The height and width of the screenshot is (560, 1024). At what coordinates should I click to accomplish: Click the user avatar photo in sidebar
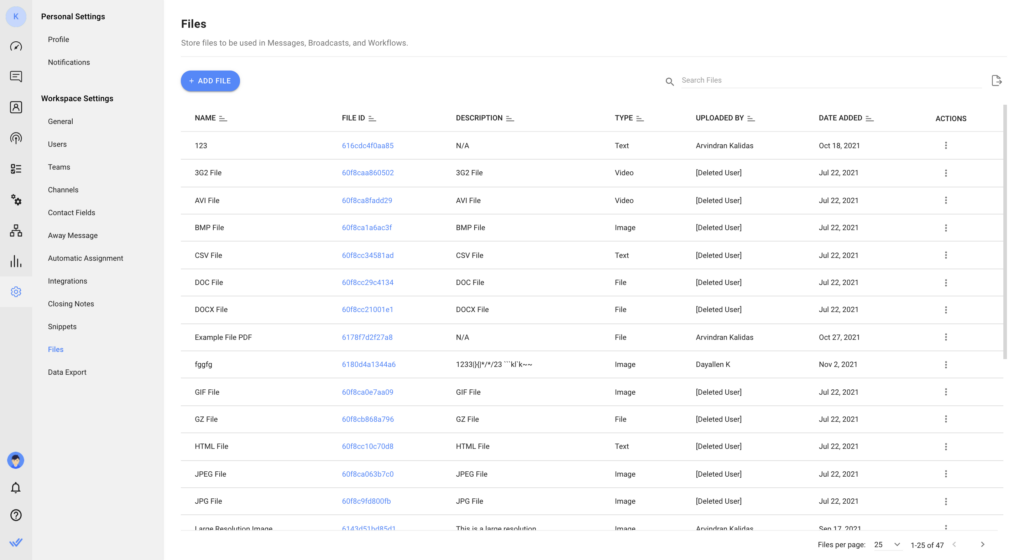[x=16, y=460]
